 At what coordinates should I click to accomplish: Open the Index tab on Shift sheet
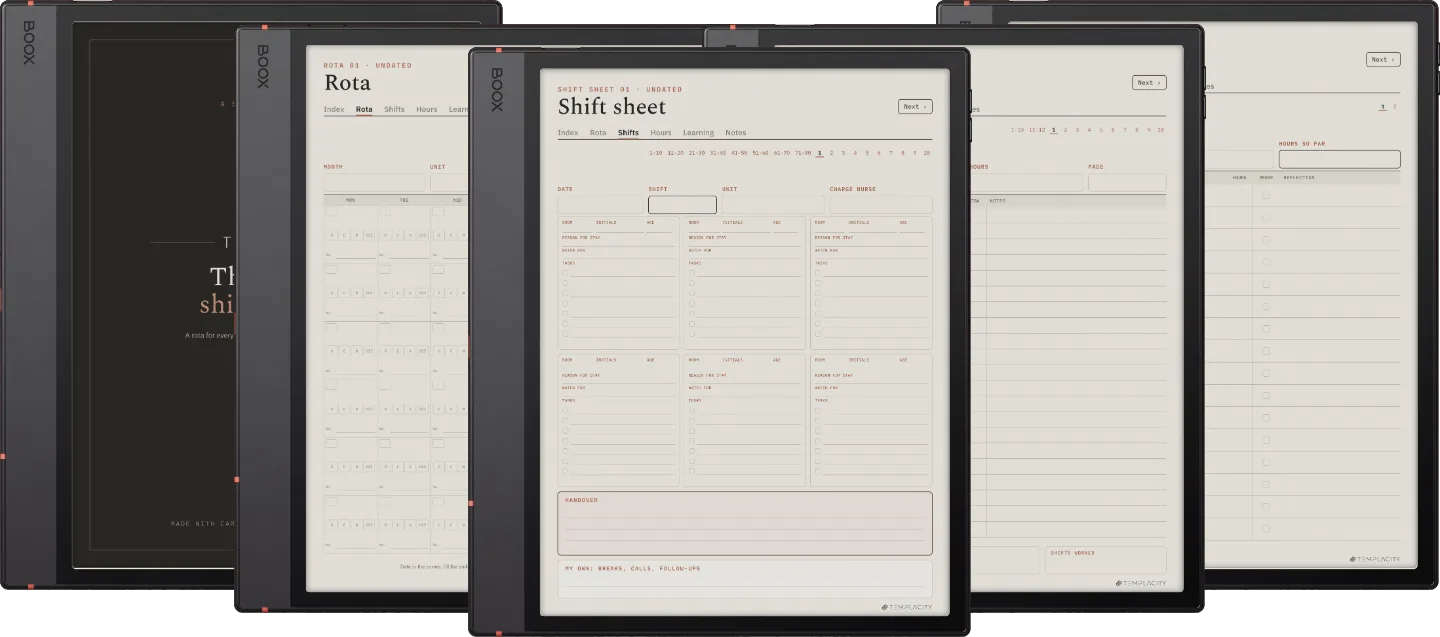tap(568, 133)
